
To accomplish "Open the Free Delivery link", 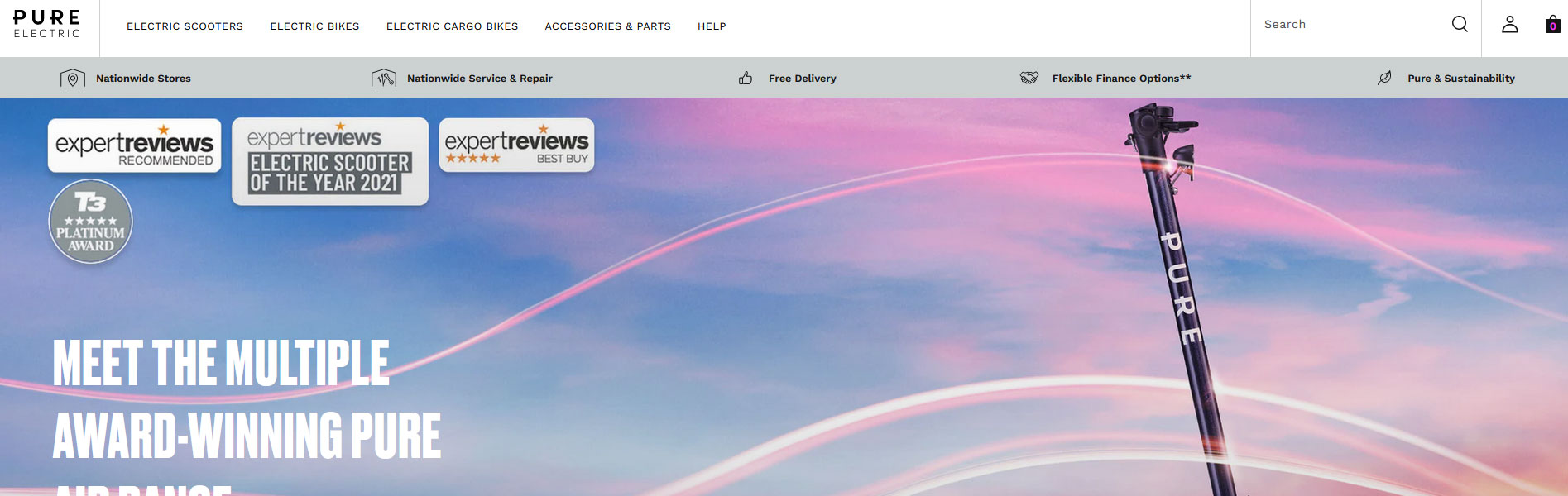I will pos(802,79).
